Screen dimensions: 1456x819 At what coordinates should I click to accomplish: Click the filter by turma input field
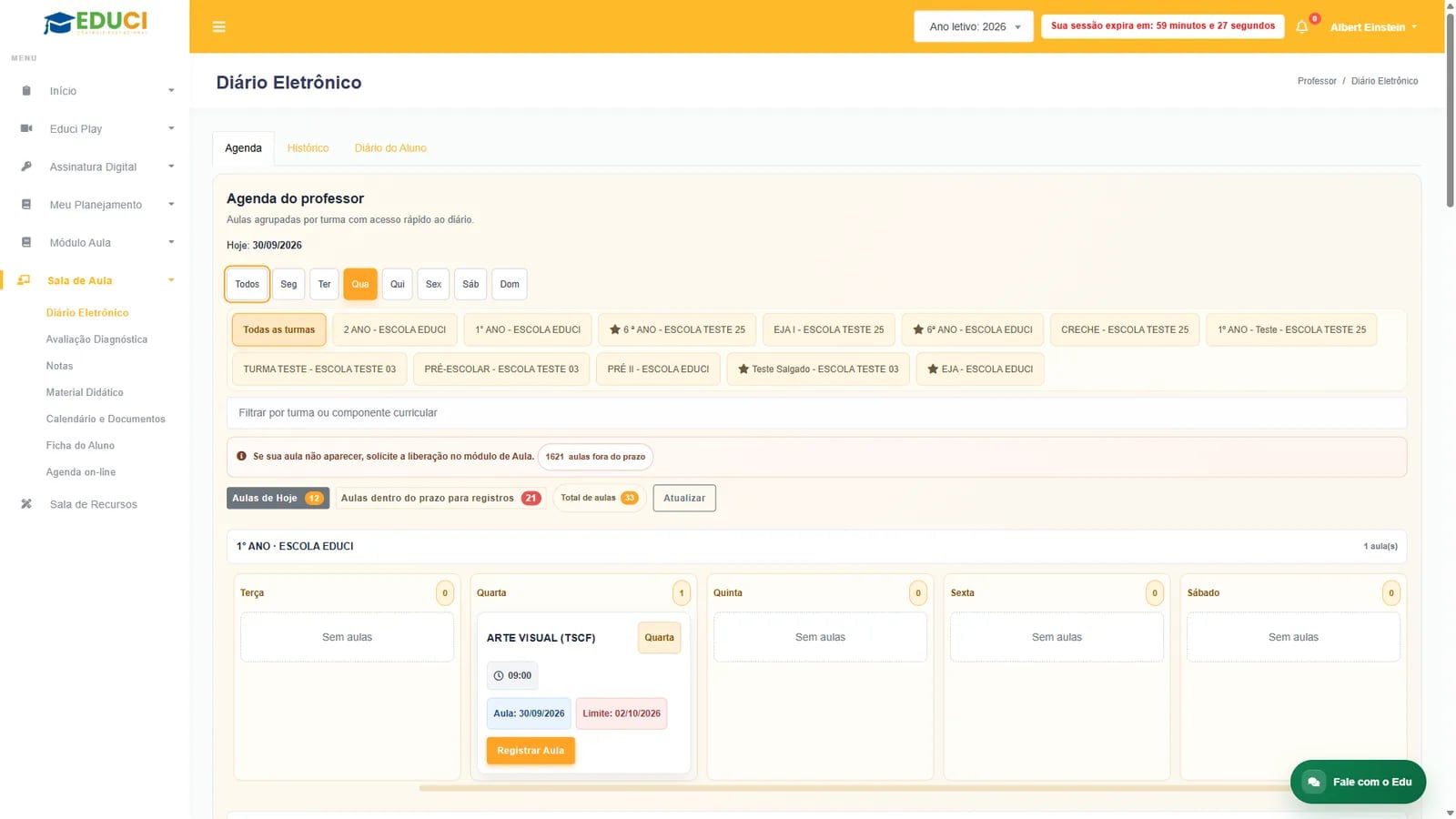click(816, 413)
